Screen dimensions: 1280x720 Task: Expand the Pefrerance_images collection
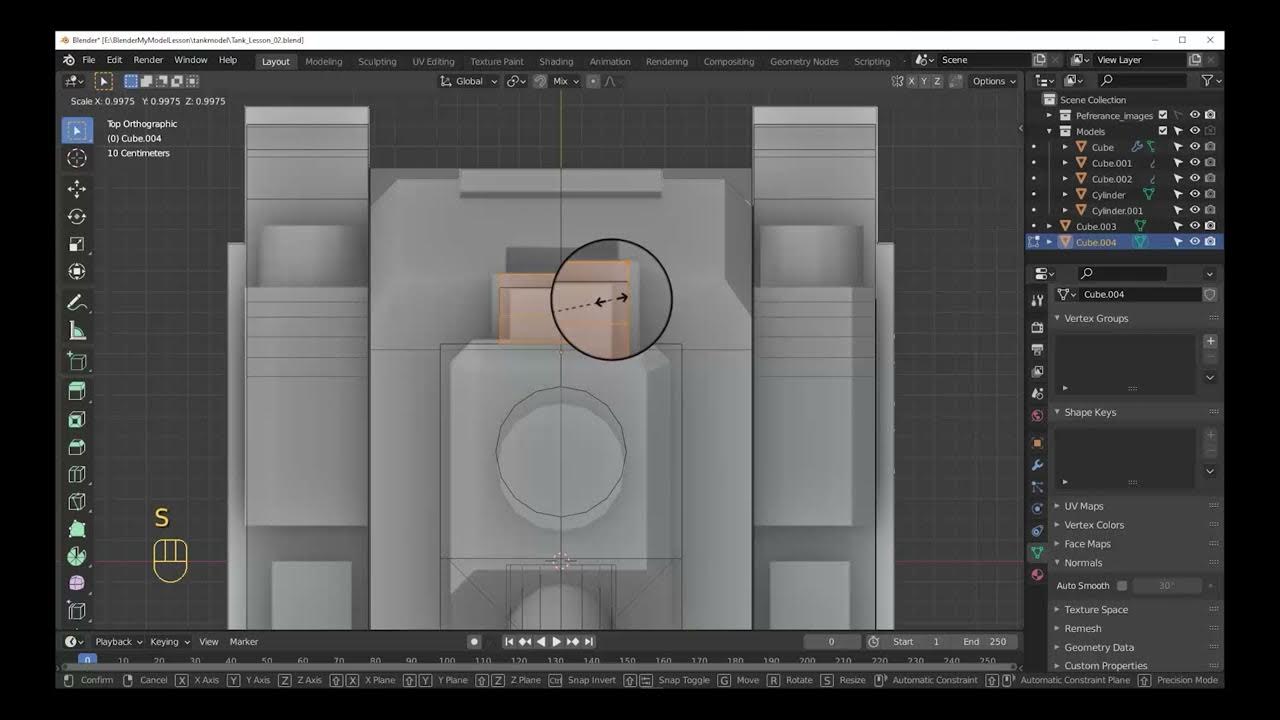click(1050, 115)
